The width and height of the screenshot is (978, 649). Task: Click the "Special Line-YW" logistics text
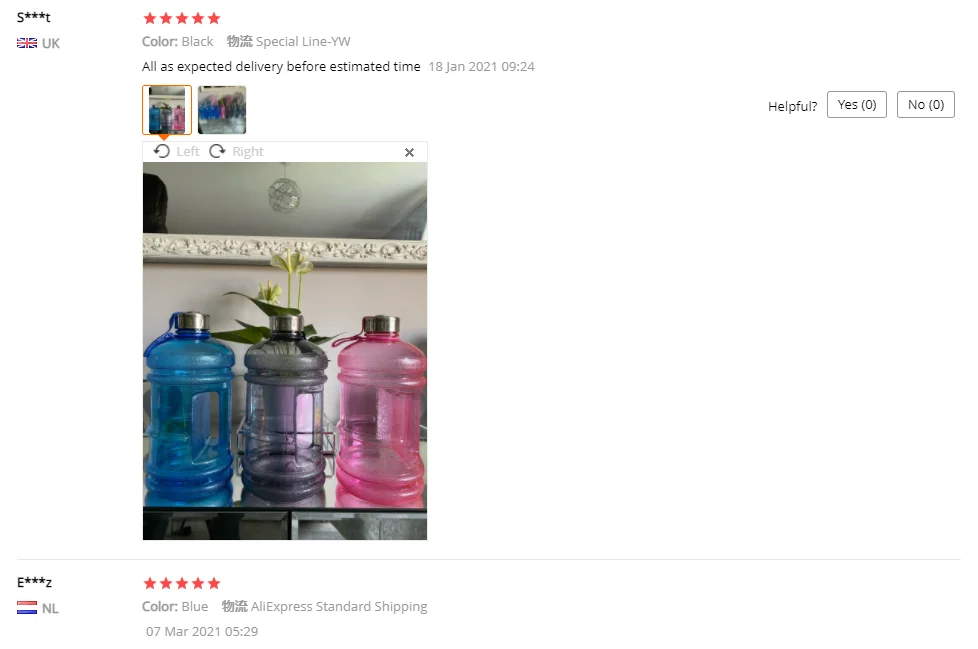pyautogui.click(x=303, y=42)
